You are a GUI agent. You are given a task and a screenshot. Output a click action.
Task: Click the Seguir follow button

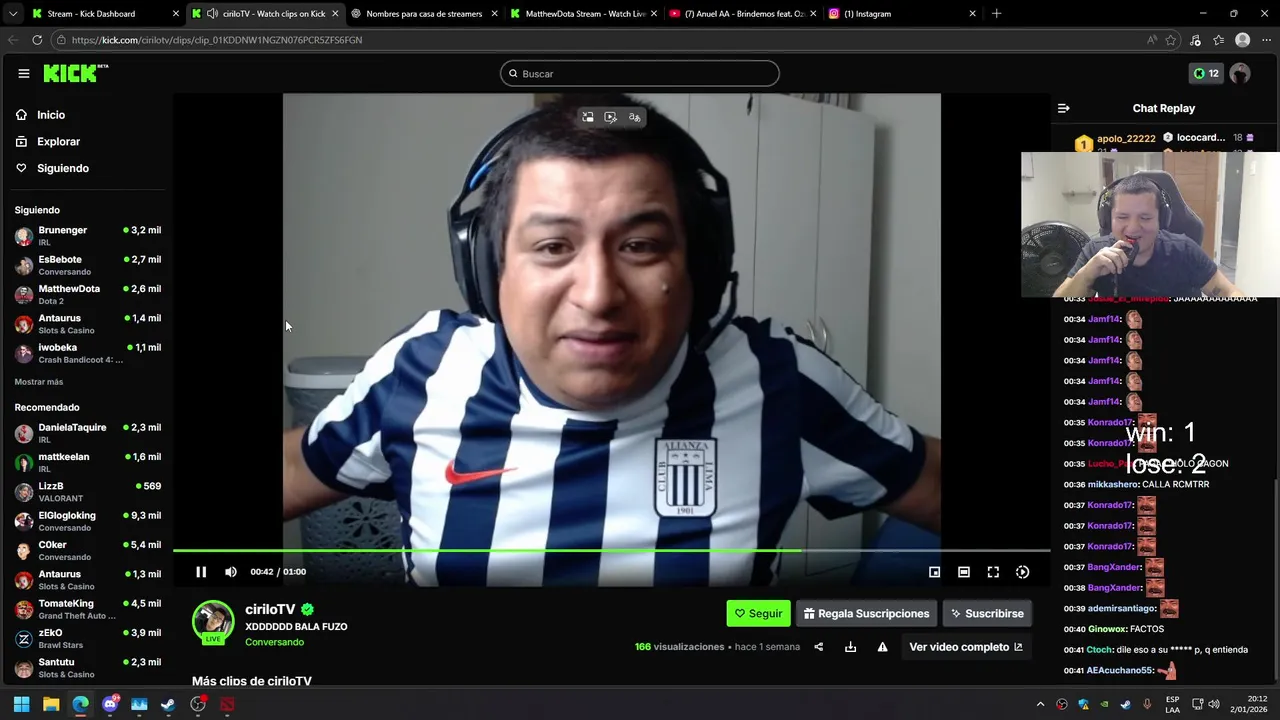coord(758,614)
